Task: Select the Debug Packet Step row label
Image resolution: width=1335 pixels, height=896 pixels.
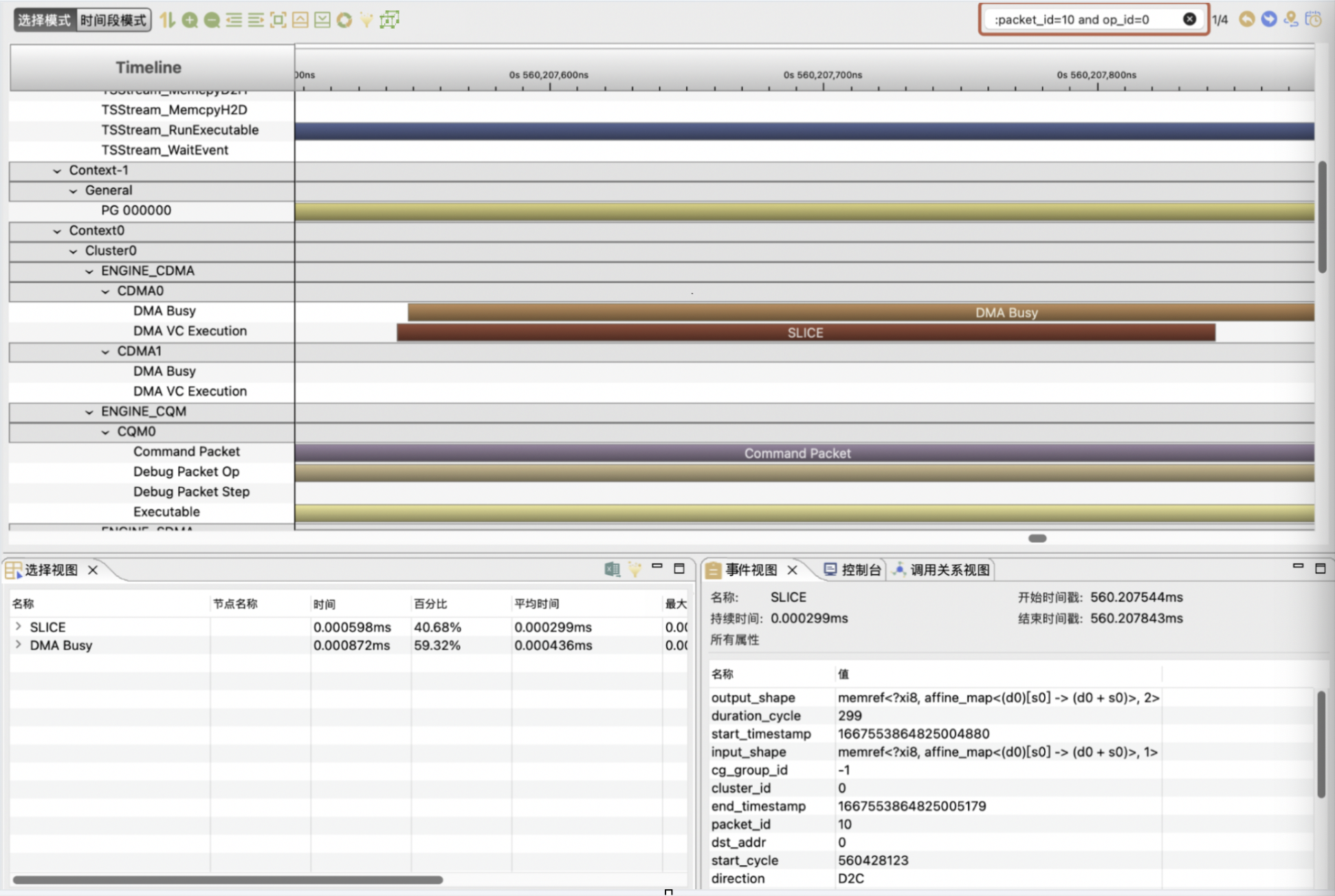Action: [191, 492]
